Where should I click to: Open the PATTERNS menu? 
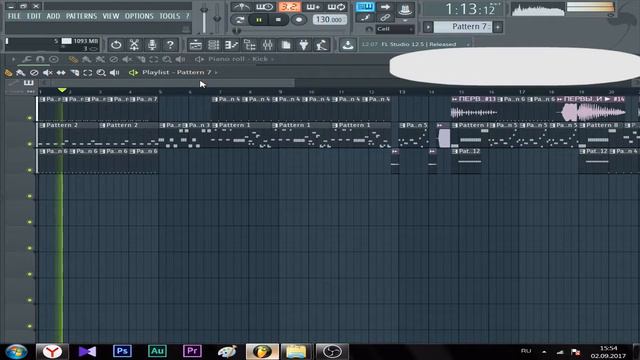[x=81, y=16]
